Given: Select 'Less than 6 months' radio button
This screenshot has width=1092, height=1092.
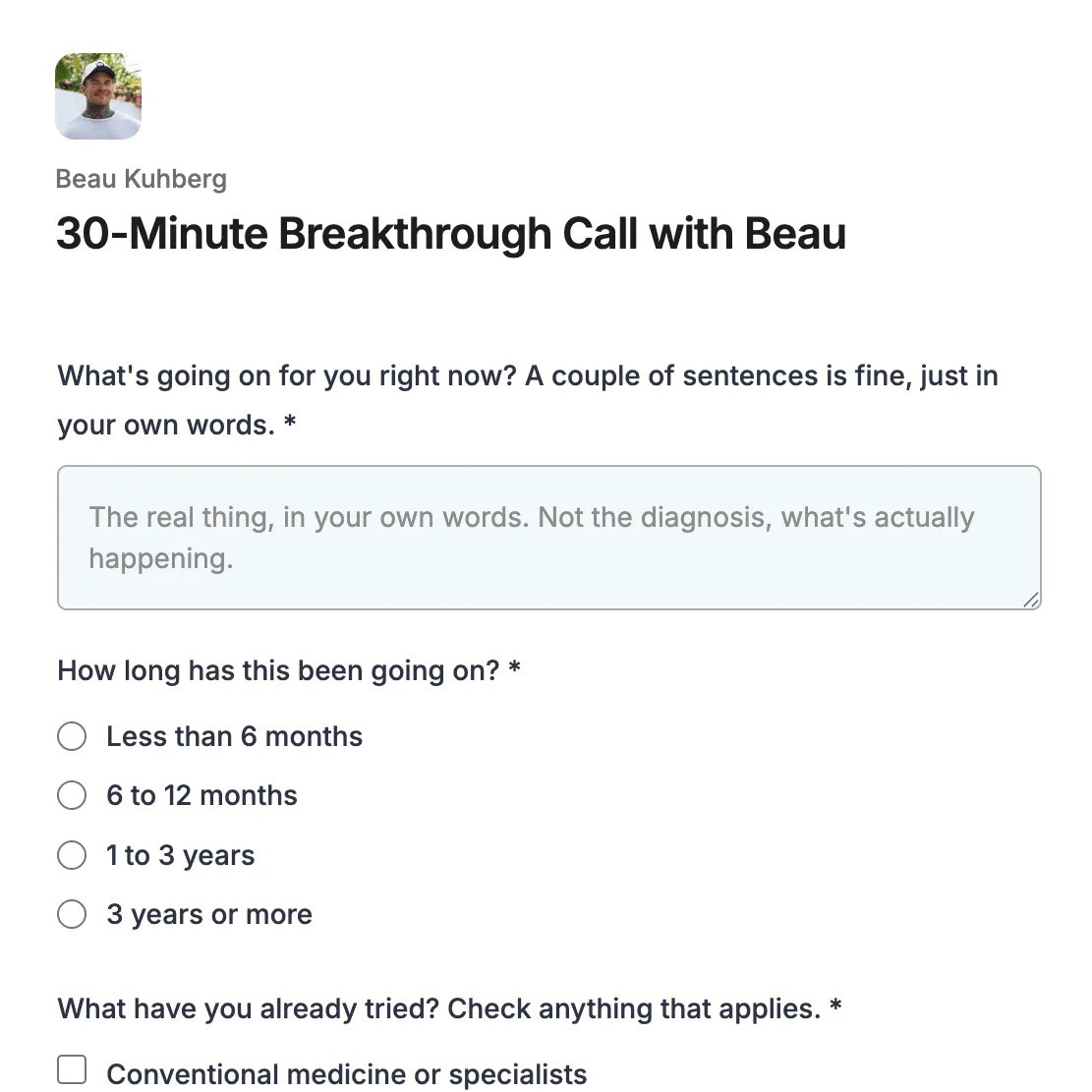Looking at the screenshot, I should point(72,736).
